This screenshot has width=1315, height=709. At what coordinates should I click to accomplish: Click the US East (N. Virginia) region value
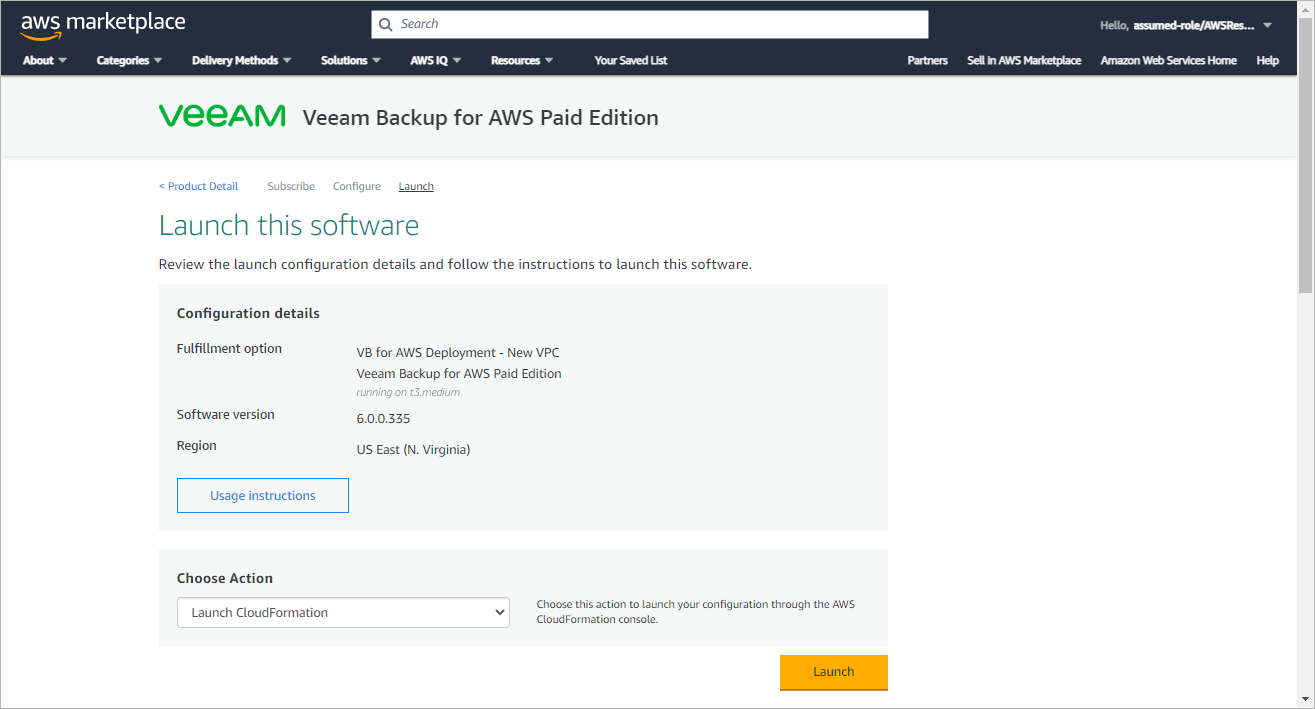[x=413, y=449]
